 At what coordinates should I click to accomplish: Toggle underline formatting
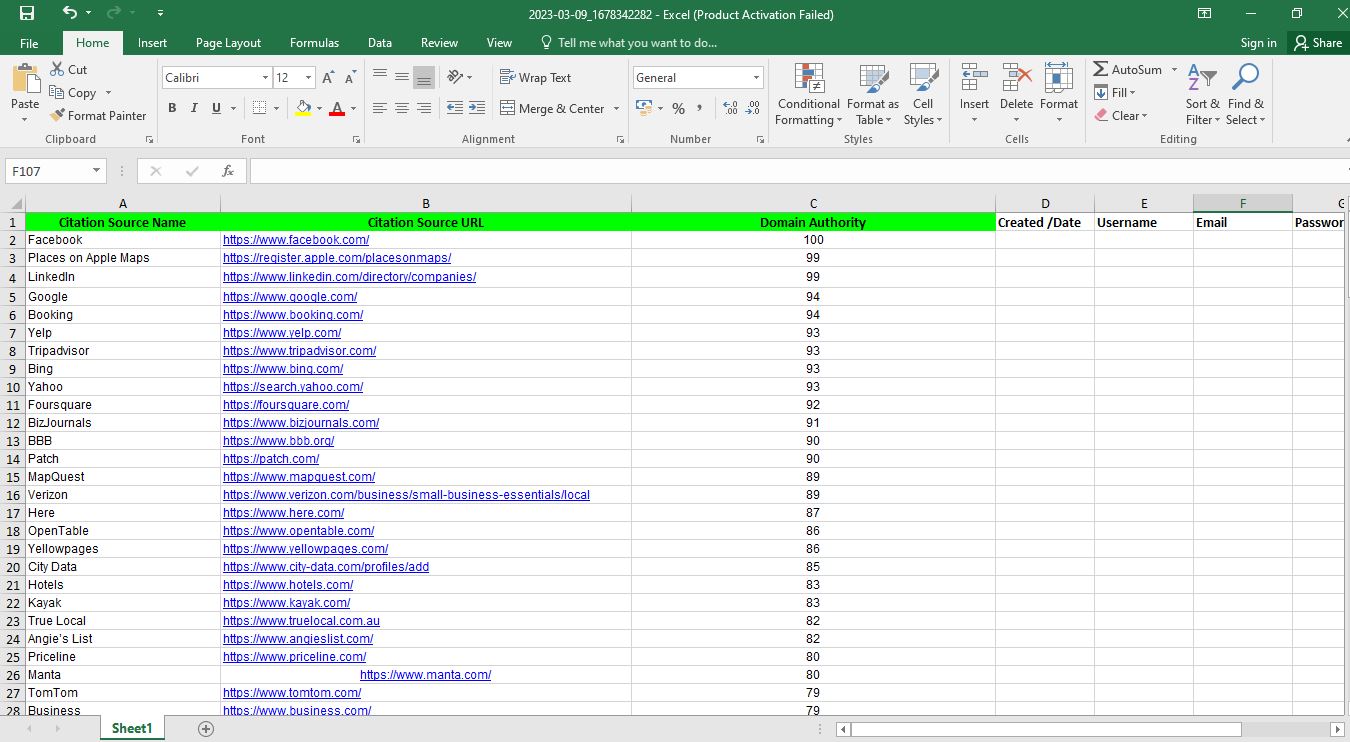pyautogui.click(x=216, y=108)
